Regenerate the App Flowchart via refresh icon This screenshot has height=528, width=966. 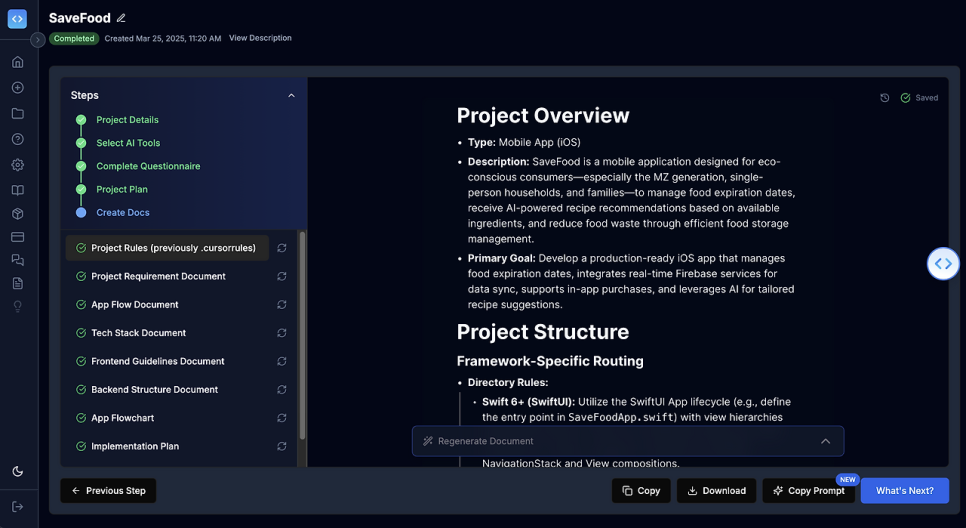(282, 418)
